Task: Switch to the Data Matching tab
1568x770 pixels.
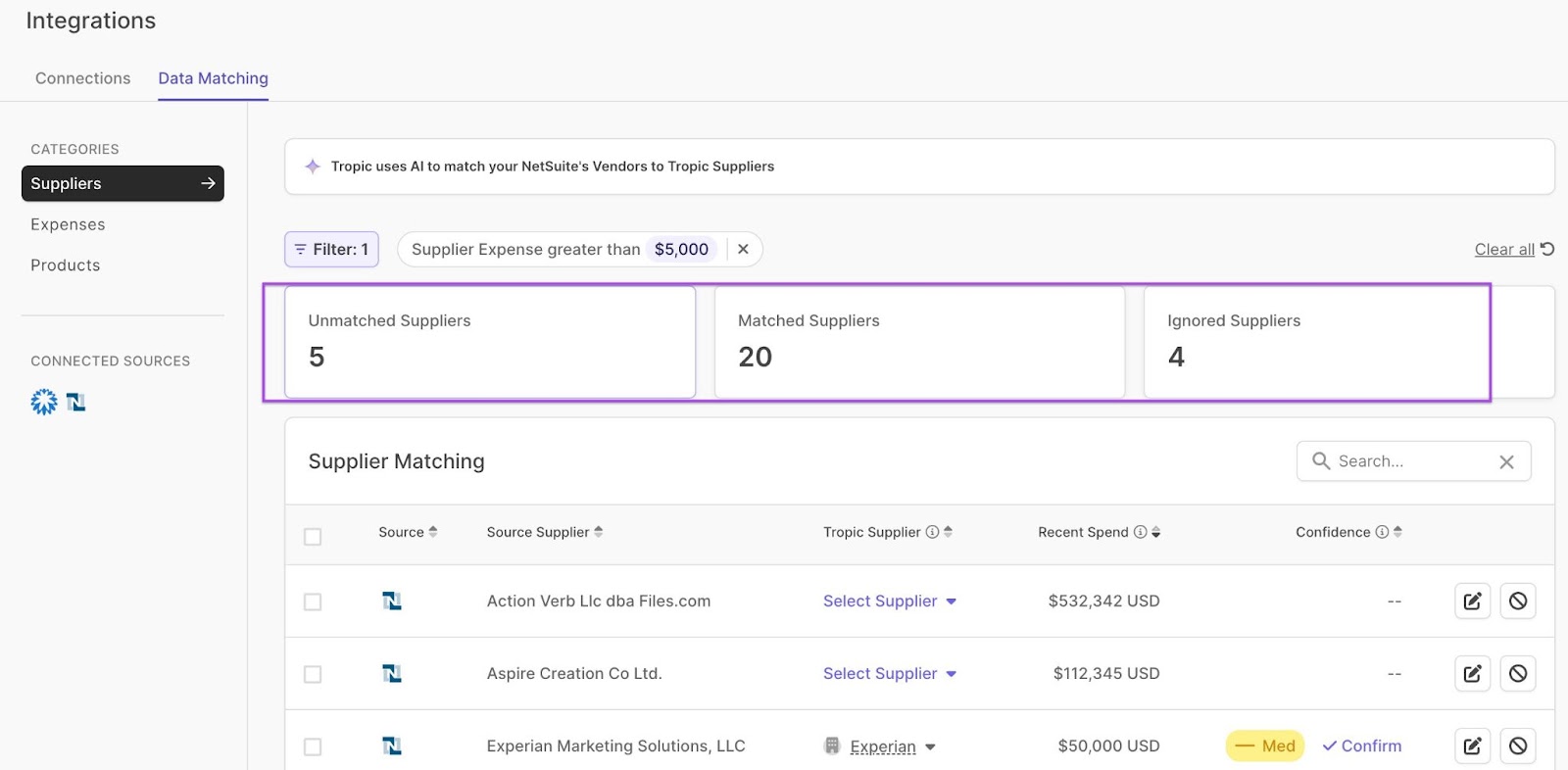Action: click(213, 78)
